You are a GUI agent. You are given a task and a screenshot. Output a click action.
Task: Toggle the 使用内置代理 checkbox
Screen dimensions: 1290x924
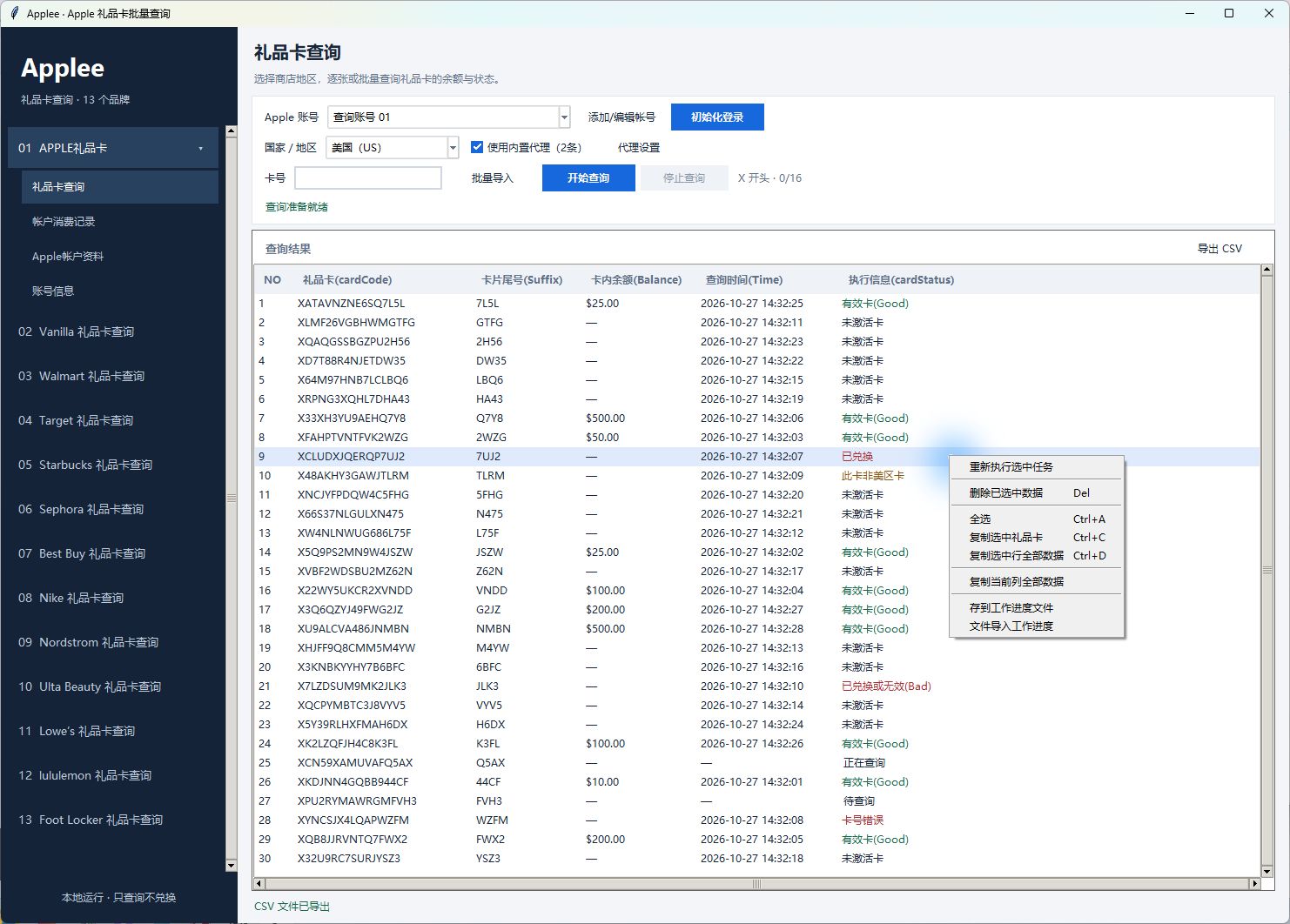(x=477, y=147)
